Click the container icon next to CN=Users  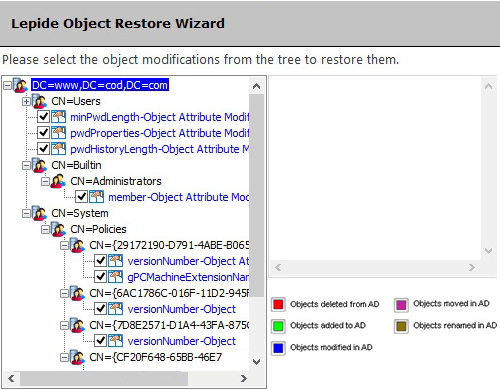tap(39, 101)
